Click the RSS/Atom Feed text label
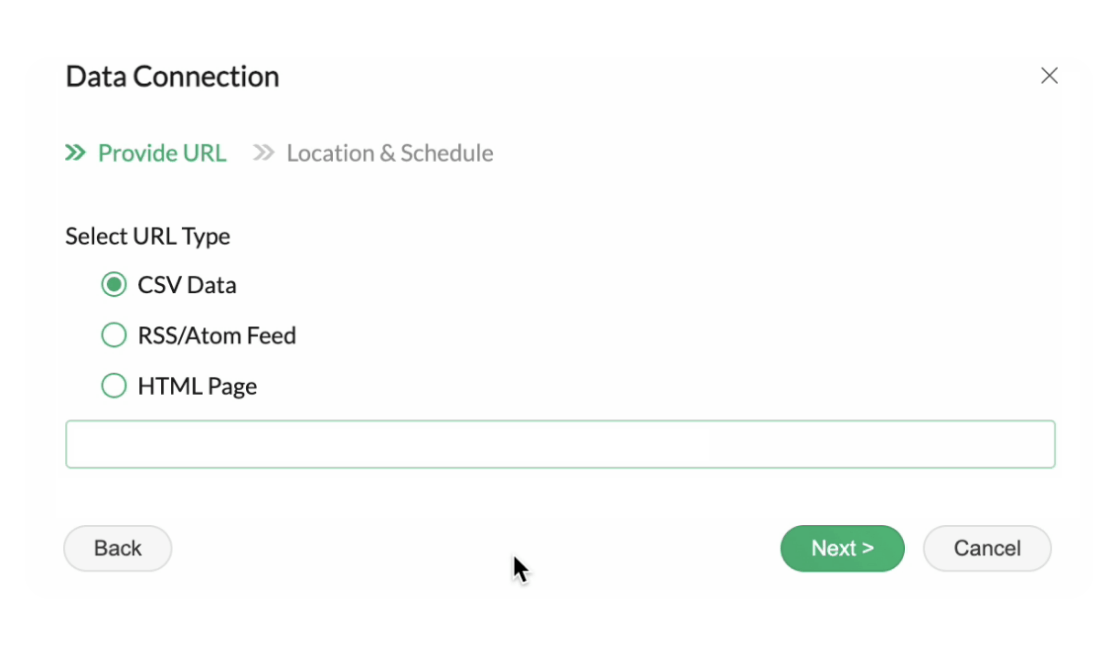Image resolution: width=1118 pixels, height=654 pixels. tap(217, 335)
